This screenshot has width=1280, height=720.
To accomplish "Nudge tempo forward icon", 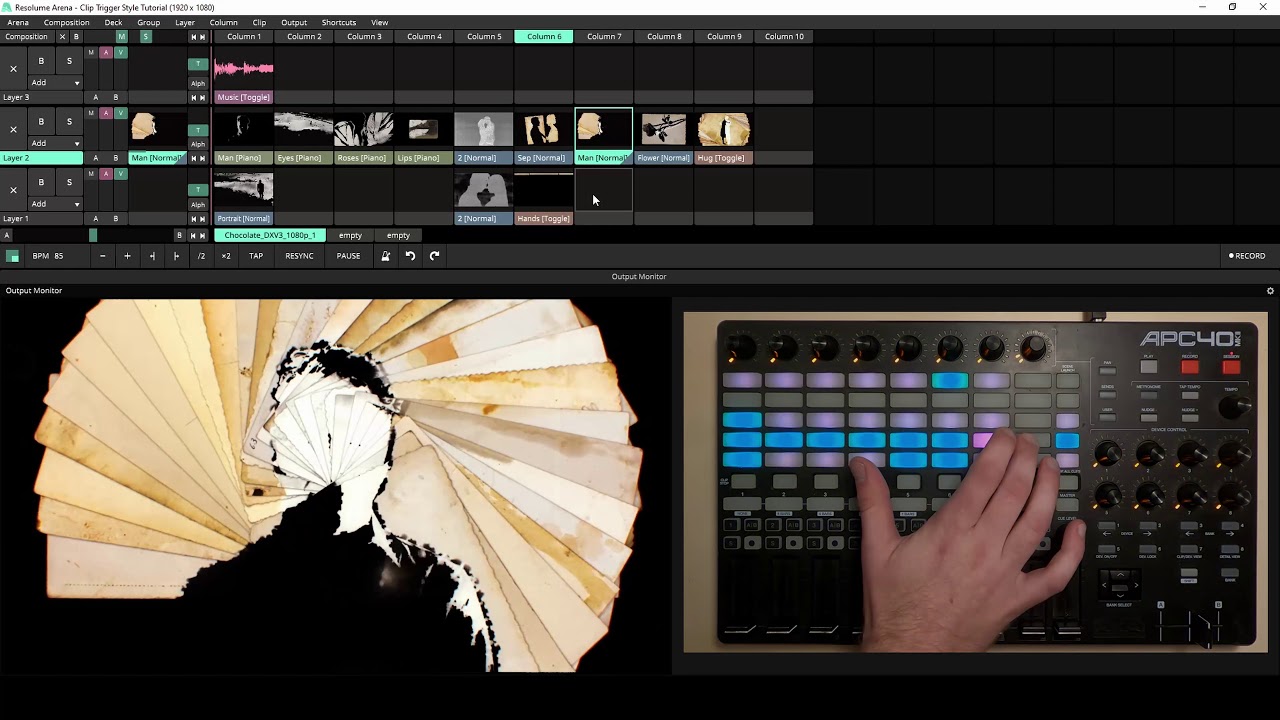I will (176, 256).
